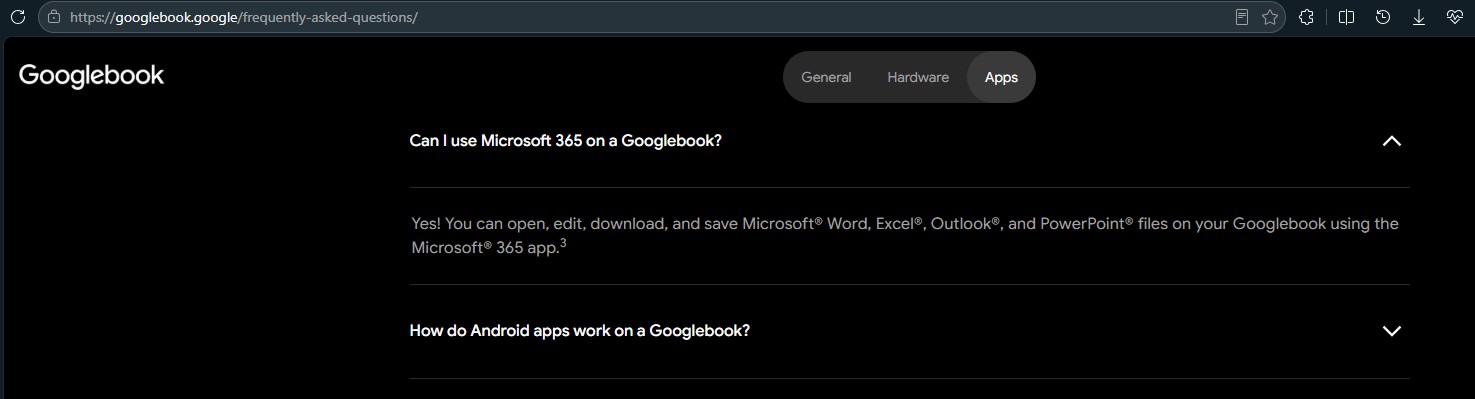
Task: Click the Googlebook logo
Action: click(91, 76)
